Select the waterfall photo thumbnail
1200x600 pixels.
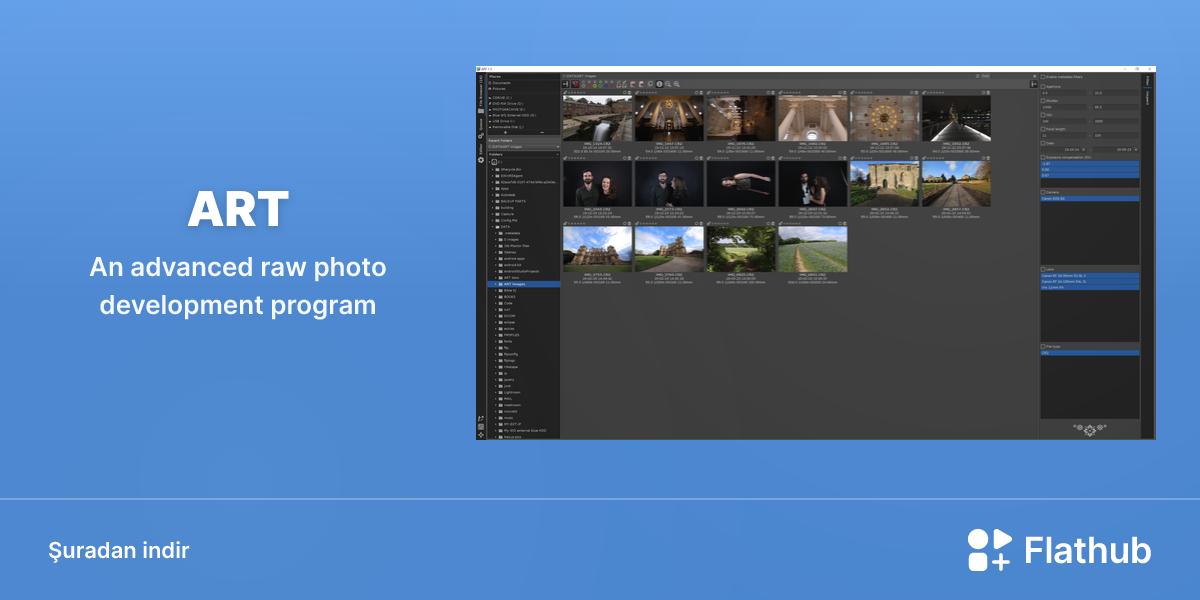pyautogui.click(x=597, y=118)
